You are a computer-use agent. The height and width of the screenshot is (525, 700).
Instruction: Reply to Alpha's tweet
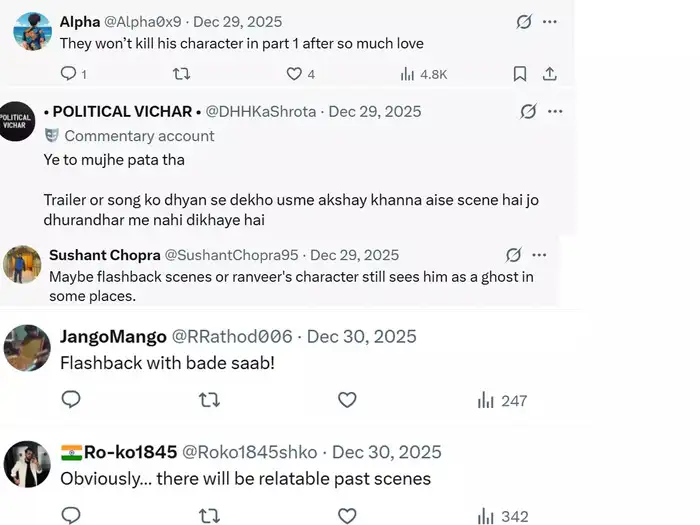click(x=69, y=74)
